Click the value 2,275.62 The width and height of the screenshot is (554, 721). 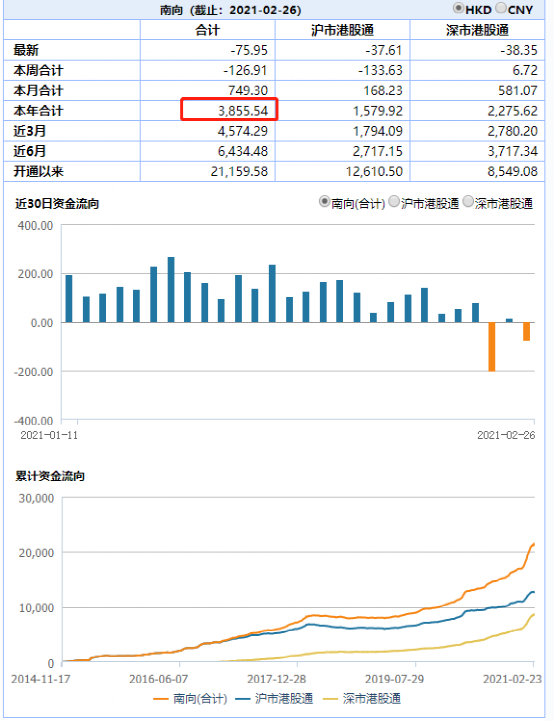[513, 111]
